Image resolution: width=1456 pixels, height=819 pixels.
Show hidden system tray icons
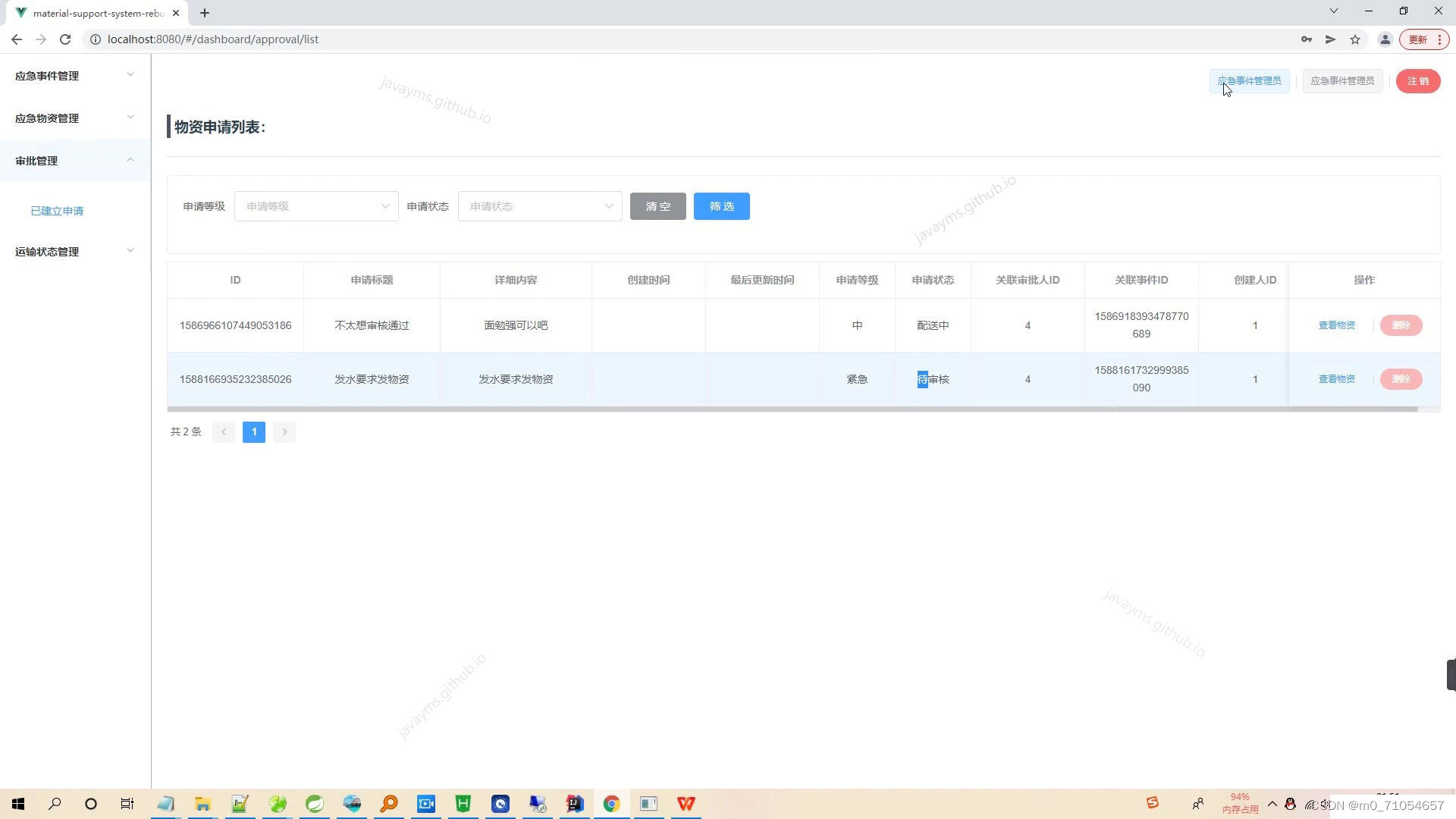pos(1272,804)
